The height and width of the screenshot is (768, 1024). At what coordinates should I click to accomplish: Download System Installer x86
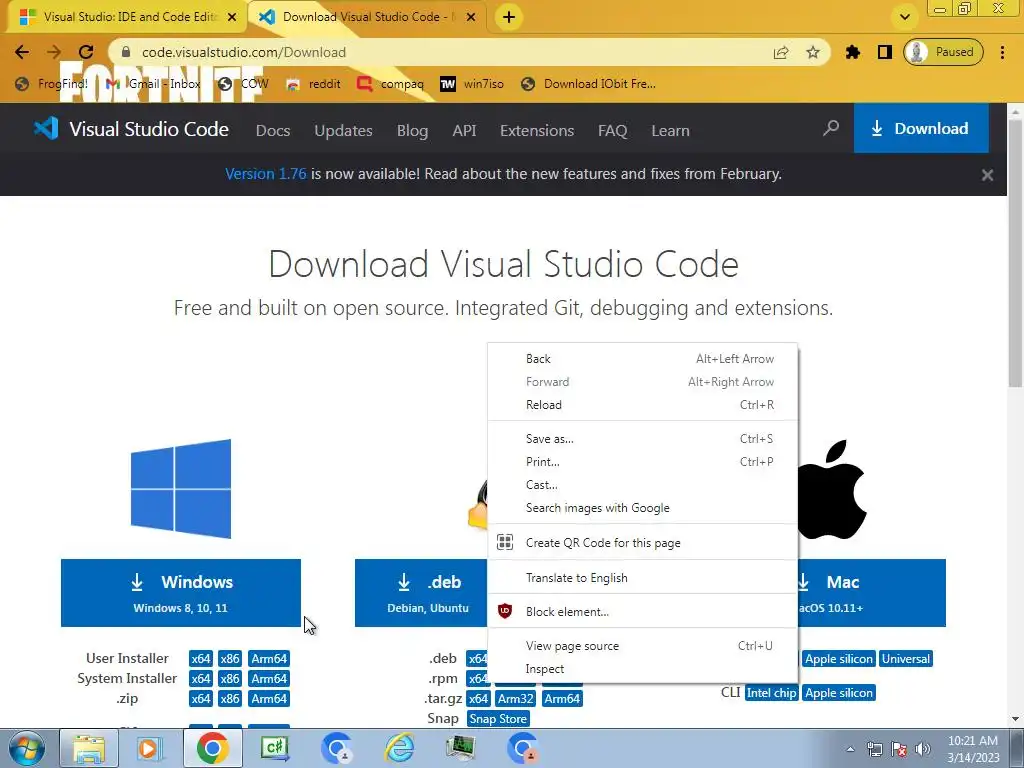(229, 679)
